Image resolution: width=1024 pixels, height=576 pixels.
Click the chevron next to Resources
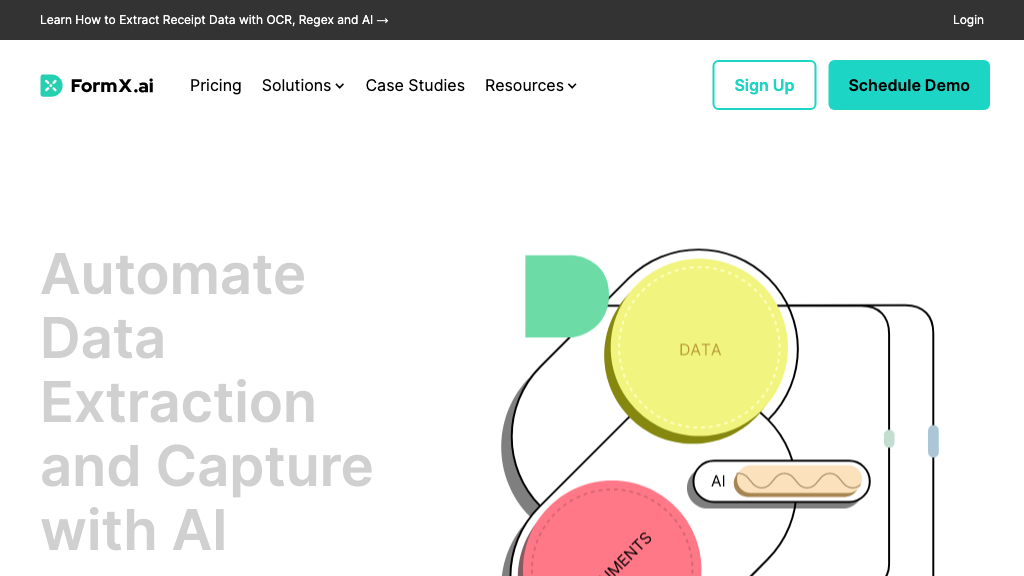(x=573, y=87)
